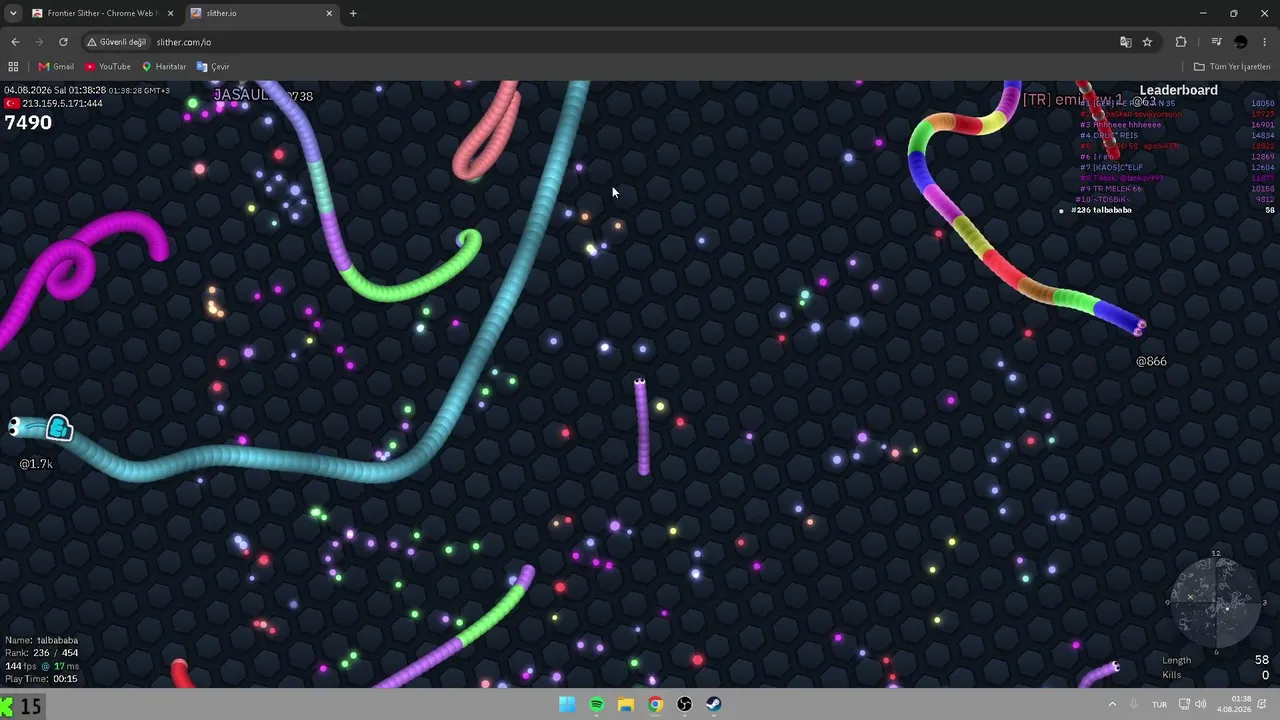This screenshot has width=1280, height=720.
Task: Click the translate page icon
Action: pyautogui.click(x=1126, y=42)
